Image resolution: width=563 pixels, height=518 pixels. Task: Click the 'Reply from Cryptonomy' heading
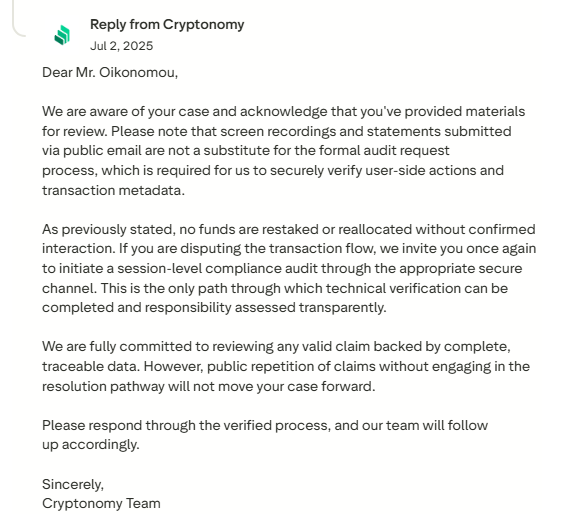(x=167, y=25)
